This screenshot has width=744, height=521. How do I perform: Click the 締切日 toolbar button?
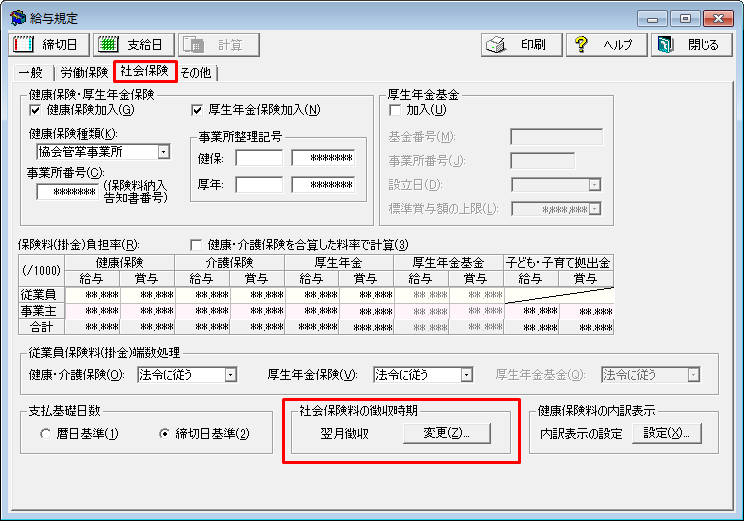click(49, 45)
